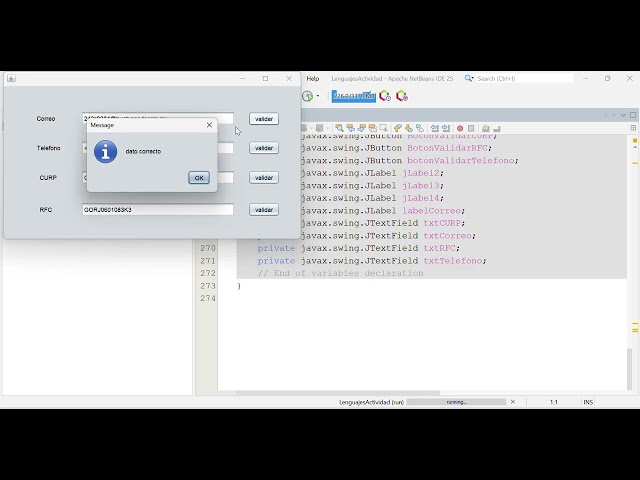Click the Comment icon in editor toolbar
The image size is (640, 480).
[486, 128]
